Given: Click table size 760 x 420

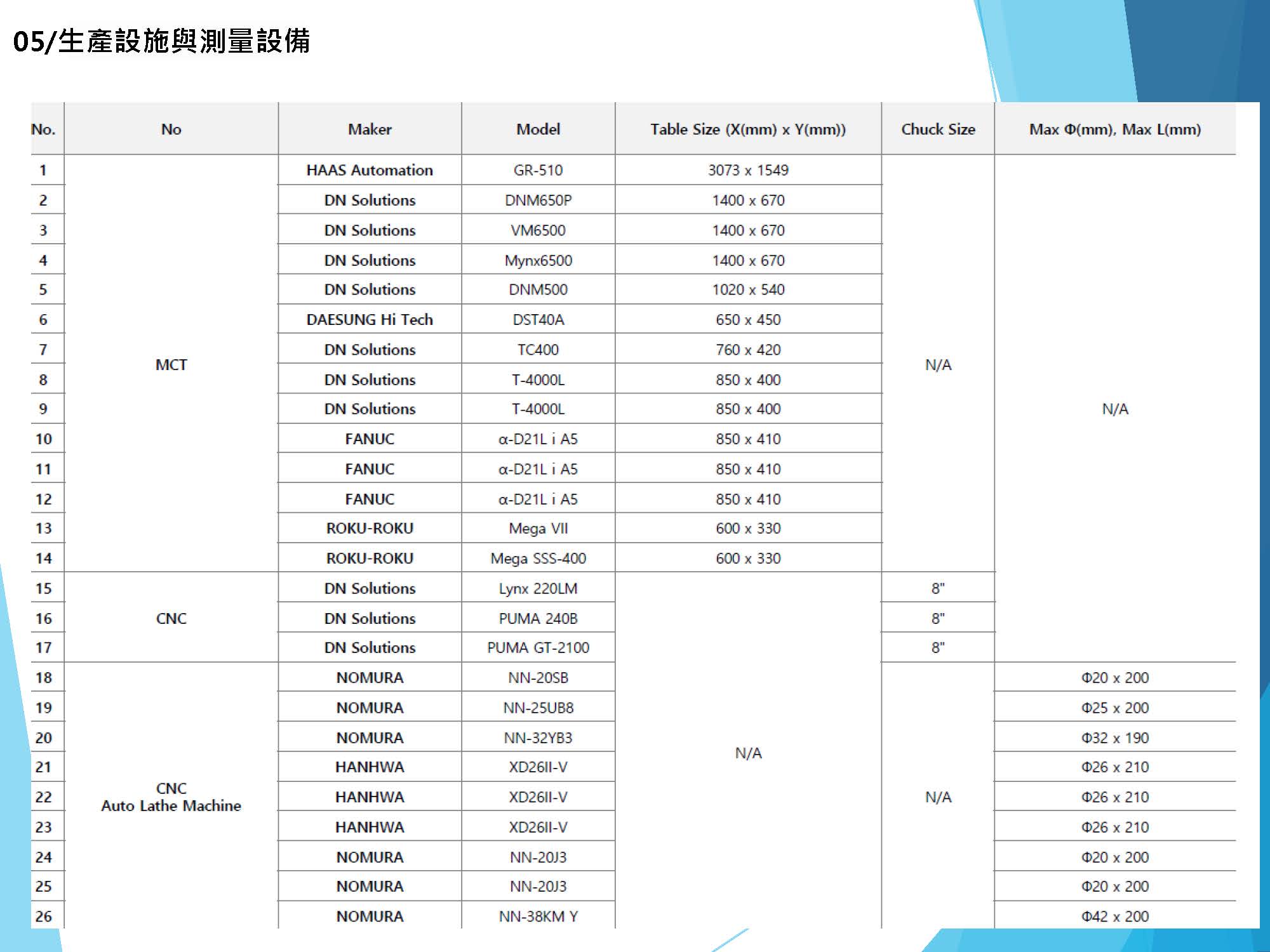Looking at the screenshot, I should tap(748, 350).
